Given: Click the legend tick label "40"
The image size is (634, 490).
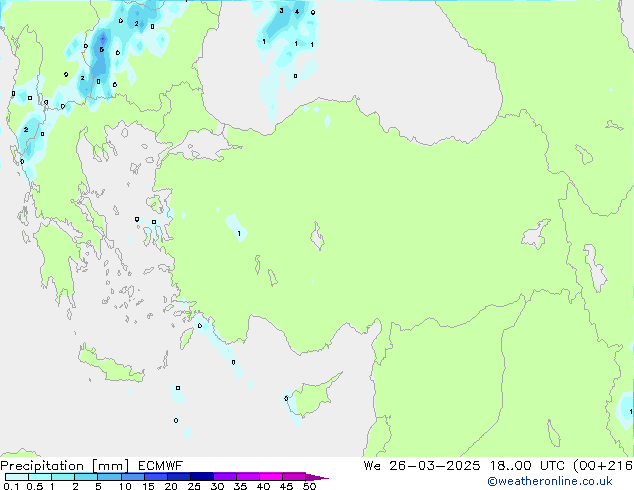Looking at the screenshot, I should coord(263,486).
